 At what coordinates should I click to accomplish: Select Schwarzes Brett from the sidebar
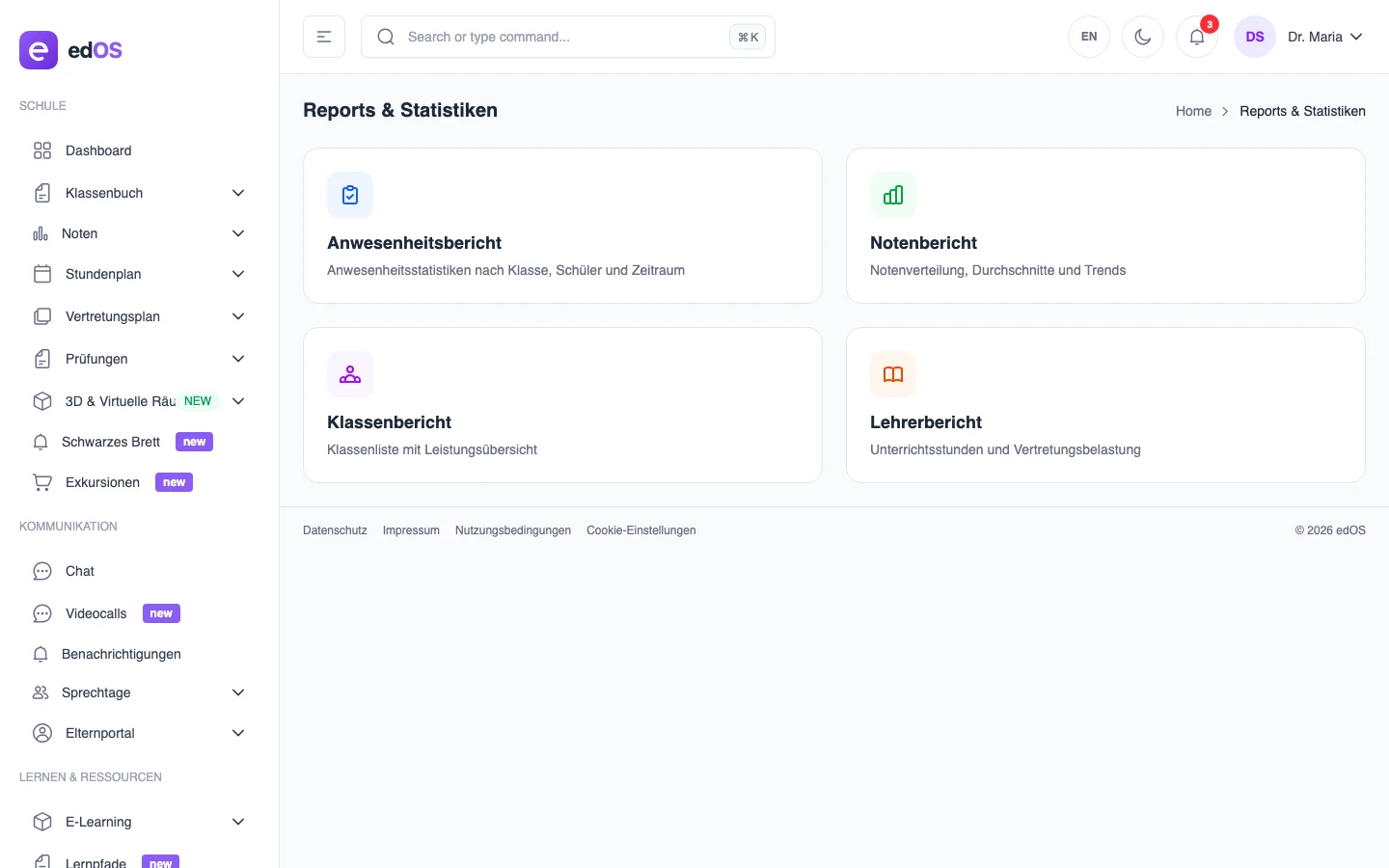(x=111, y=442)
